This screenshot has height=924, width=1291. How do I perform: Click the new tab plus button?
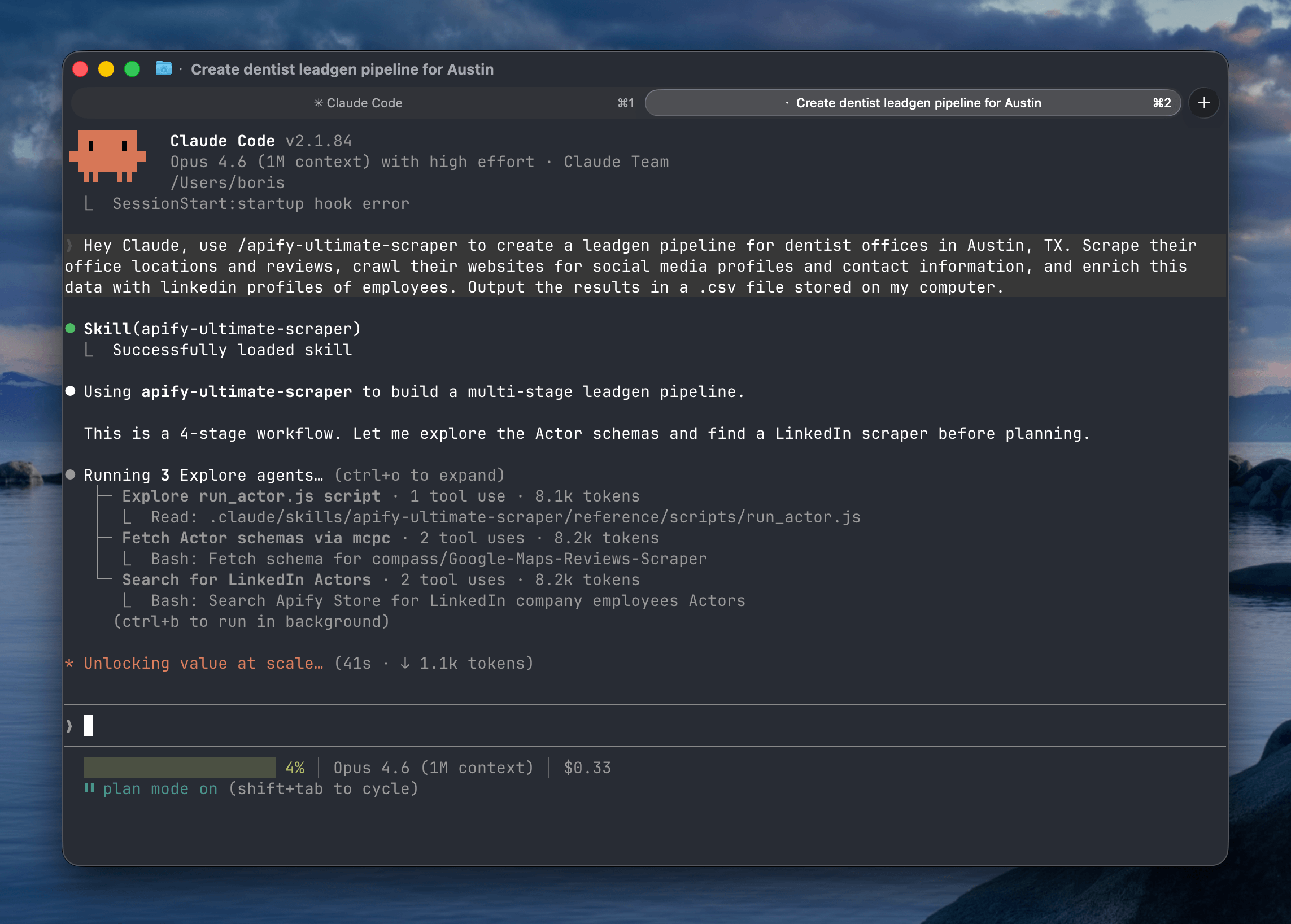1203,103
